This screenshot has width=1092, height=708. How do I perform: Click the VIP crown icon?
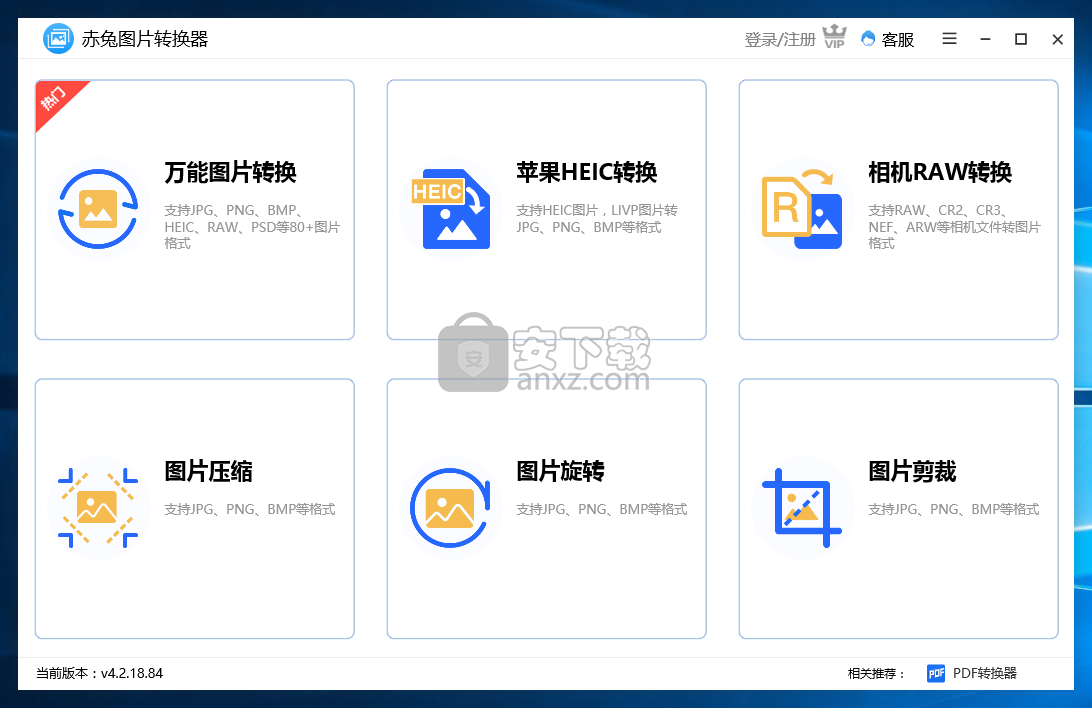(834, 36)
